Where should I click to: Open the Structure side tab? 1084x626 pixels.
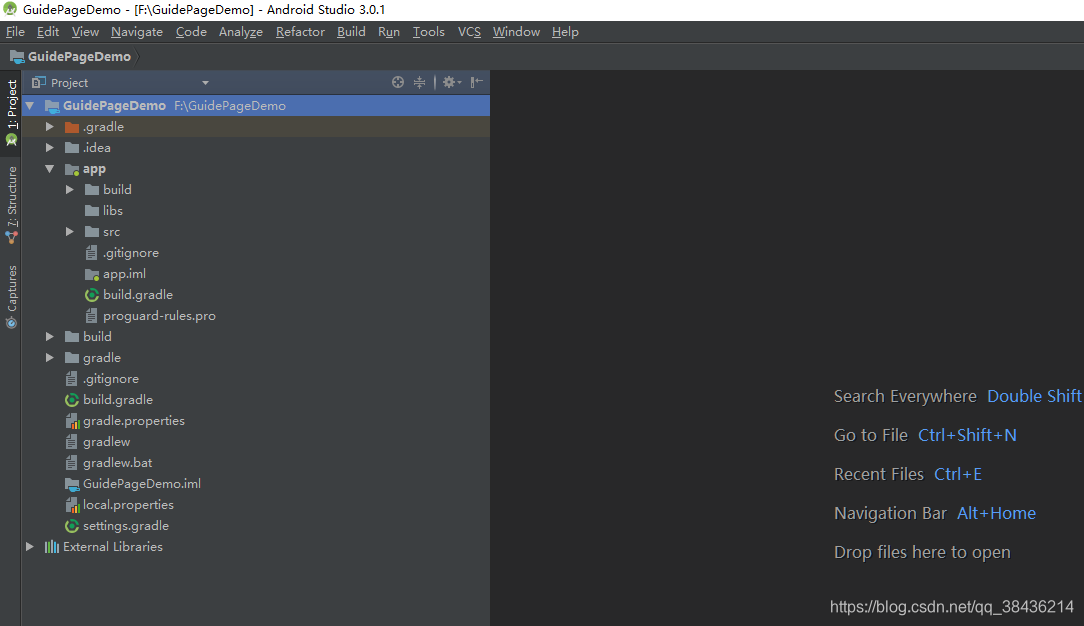coord(11,205)
